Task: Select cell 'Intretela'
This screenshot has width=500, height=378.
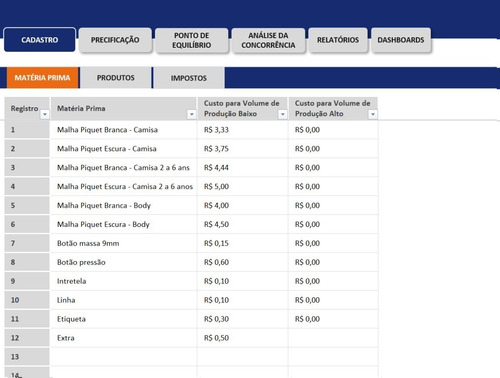Action: (x=124, y=281)
